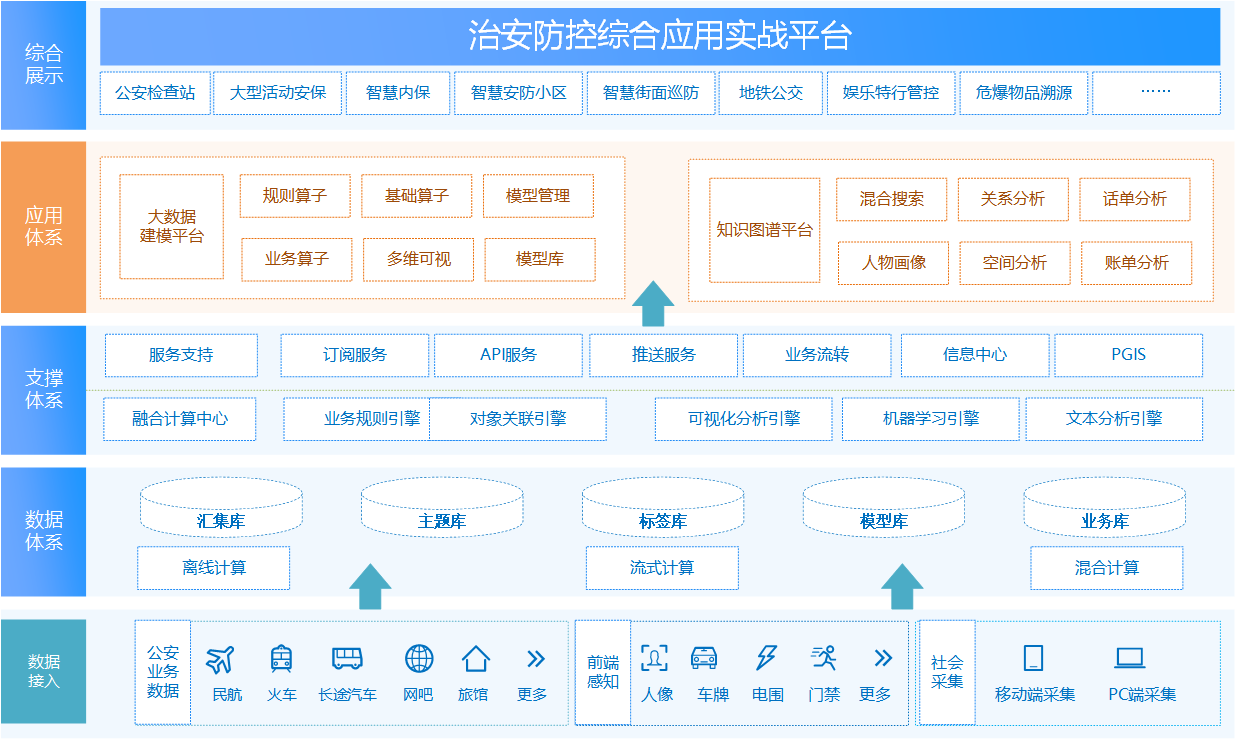Click the 移动端采集 phone icon
Image resolution: width=1236 pixels, height=739 pixels.
[x=1033, y=658]
